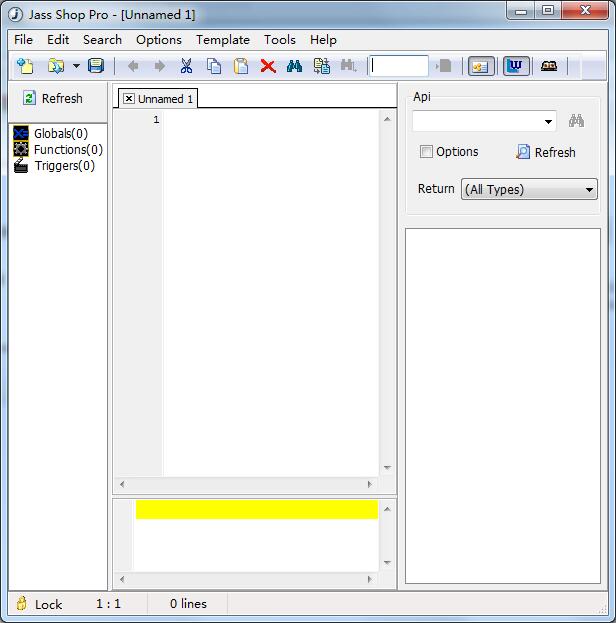
Task: Click the Api search binoculars icon
Action: 576,121
